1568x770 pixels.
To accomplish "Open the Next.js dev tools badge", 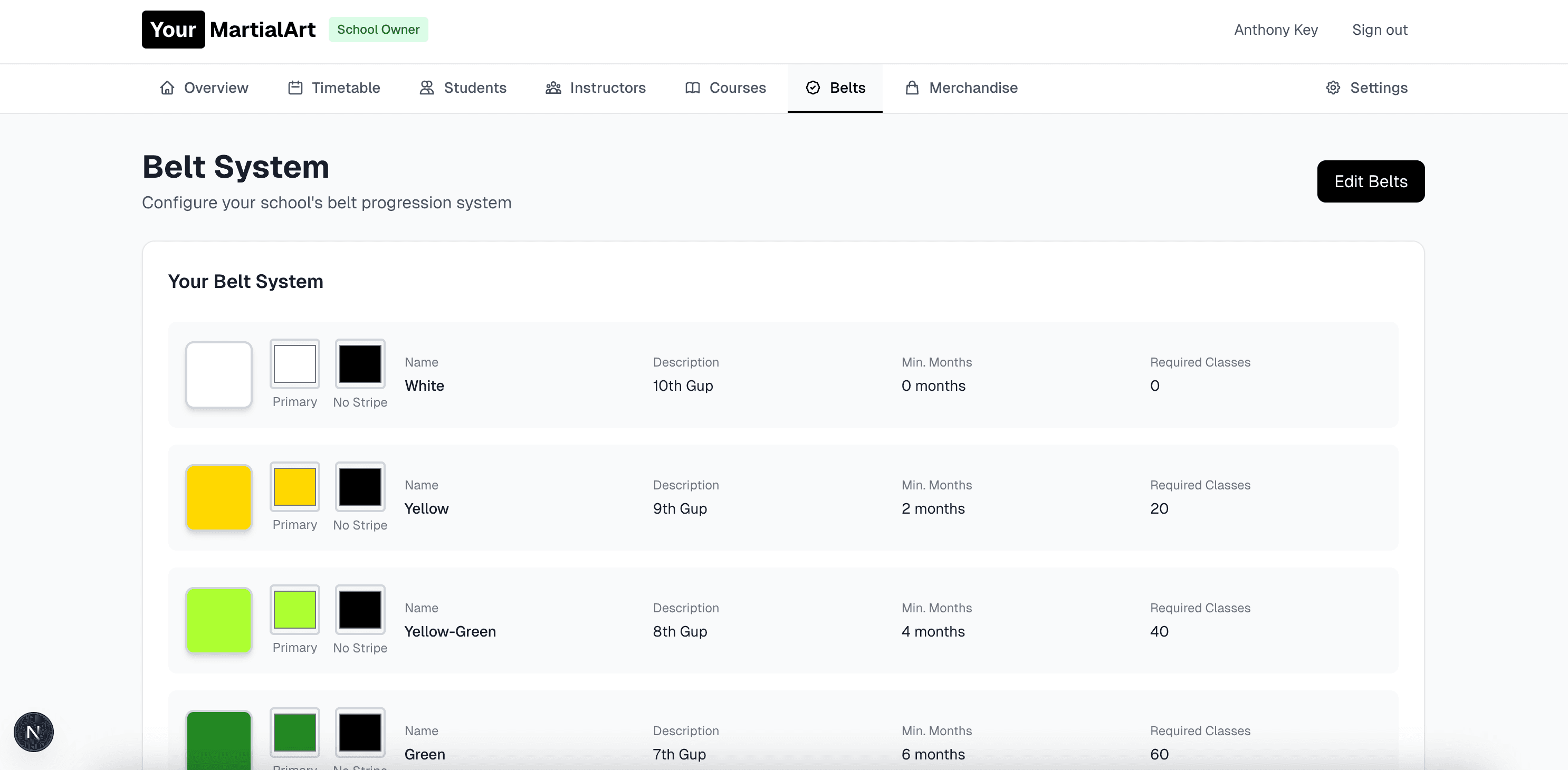I will [x=33, y=731].
